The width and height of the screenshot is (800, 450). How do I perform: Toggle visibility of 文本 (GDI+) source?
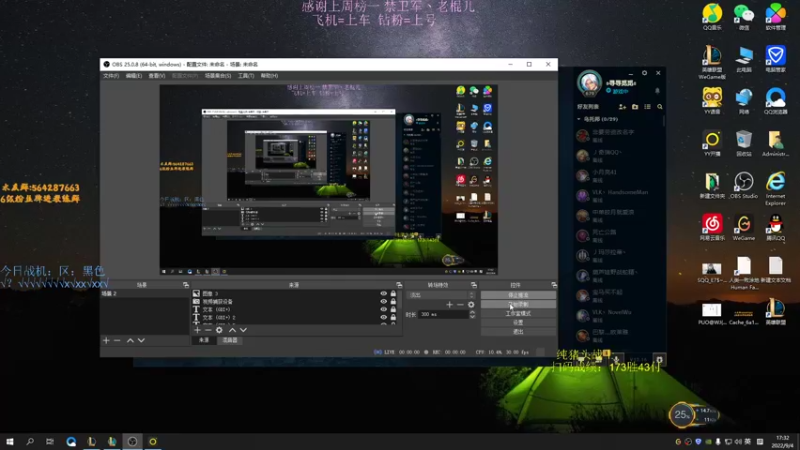coord(384,309)
